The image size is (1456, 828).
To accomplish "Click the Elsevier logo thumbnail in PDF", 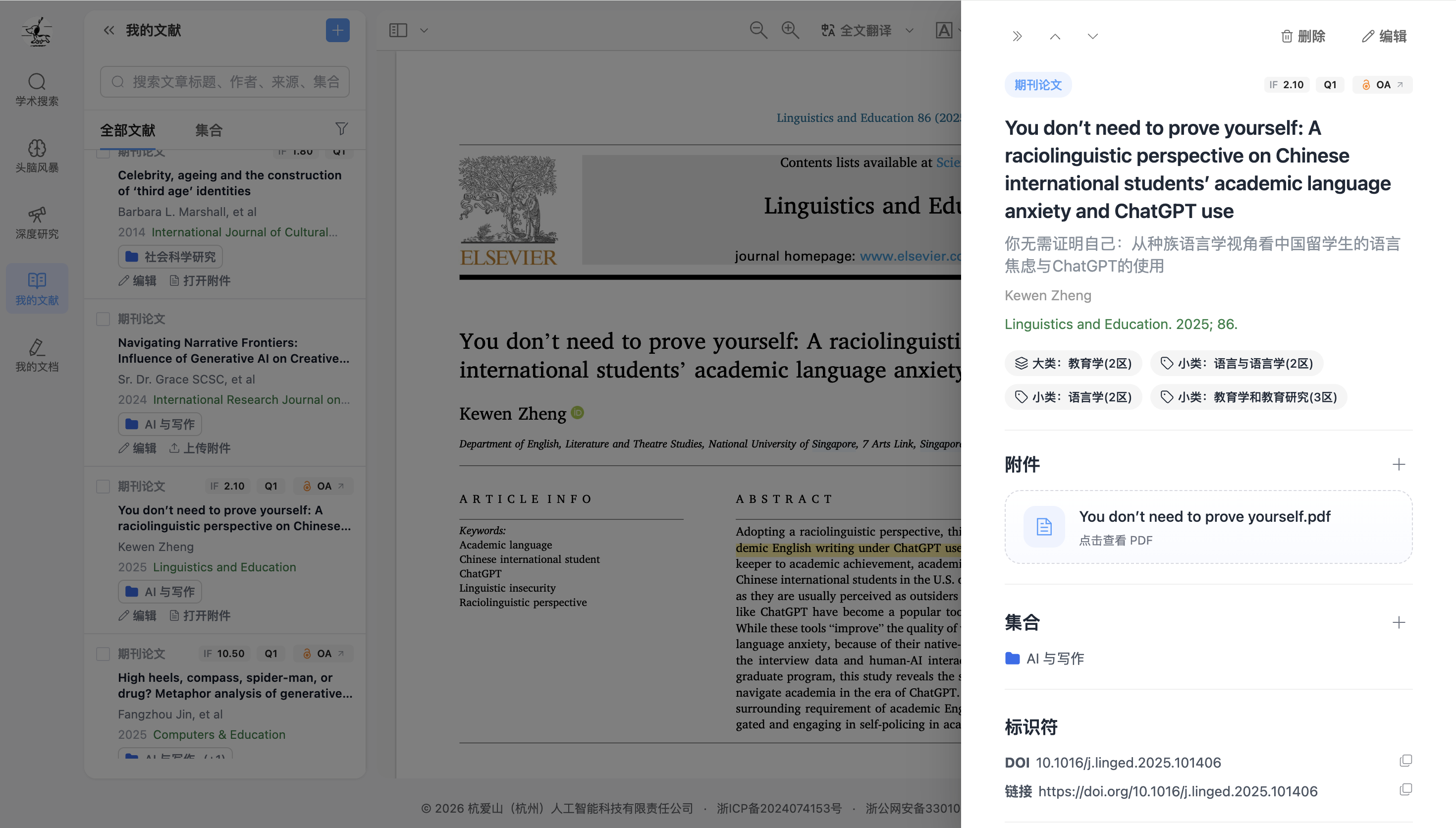I will point(508,211).
